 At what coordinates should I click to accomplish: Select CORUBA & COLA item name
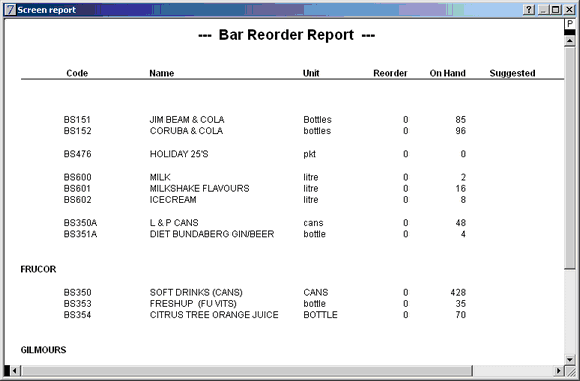tap(186, 131)
